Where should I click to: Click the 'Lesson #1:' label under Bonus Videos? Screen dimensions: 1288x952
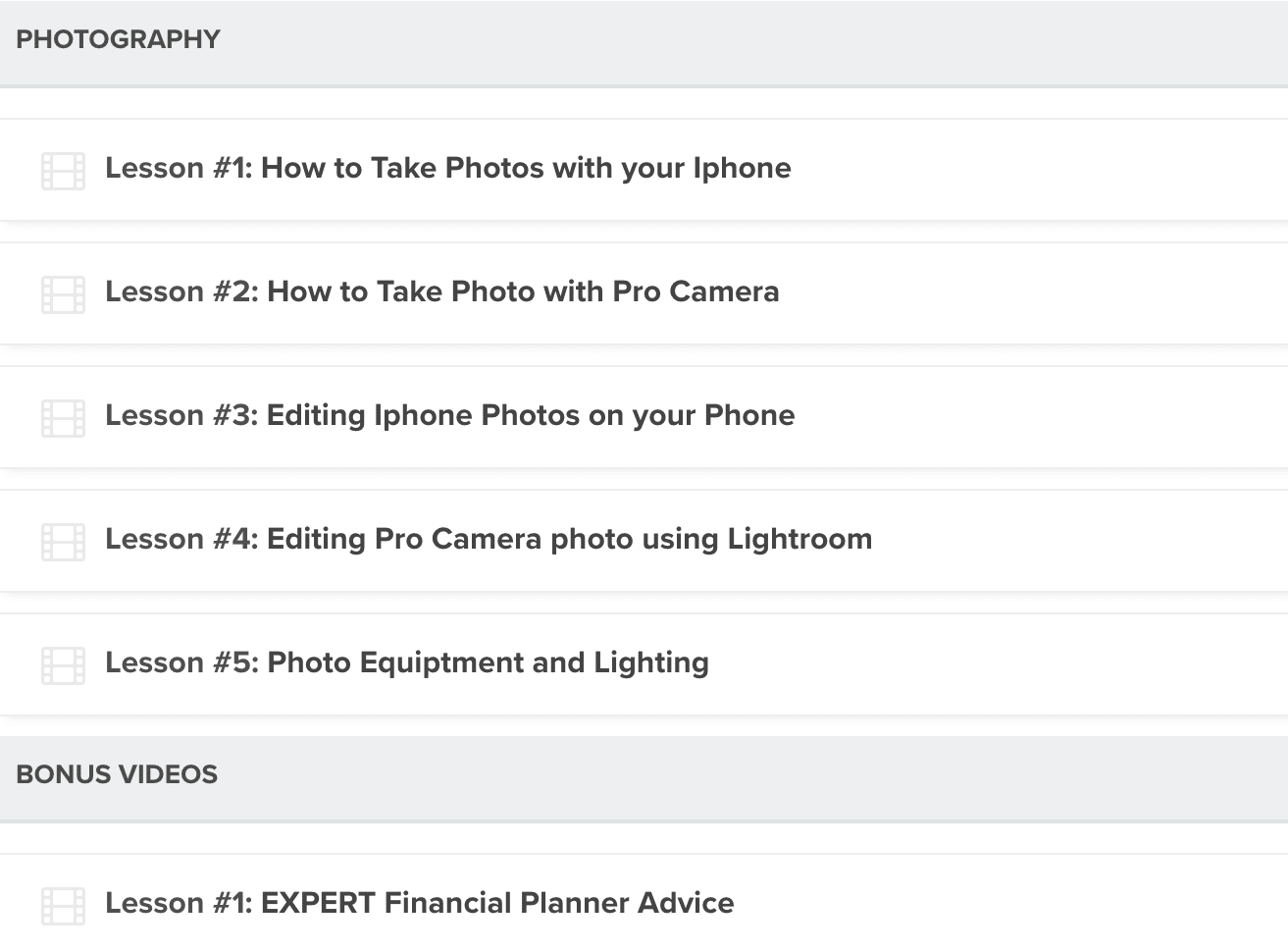180,903
